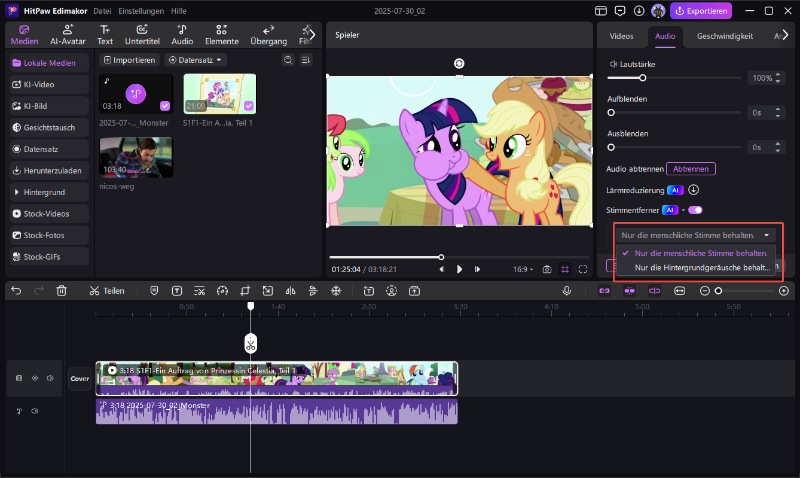Select the S1F1 pony video thumbnail
The image size is (800, 478).
[x=219, y=94]
